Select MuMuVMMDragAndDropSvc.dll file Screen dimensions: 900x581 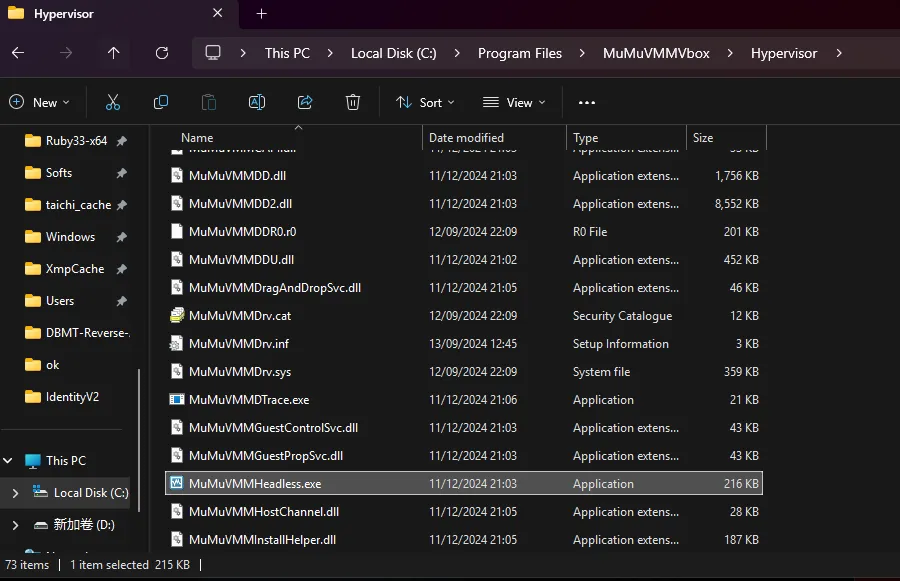(x=464, y=288)
